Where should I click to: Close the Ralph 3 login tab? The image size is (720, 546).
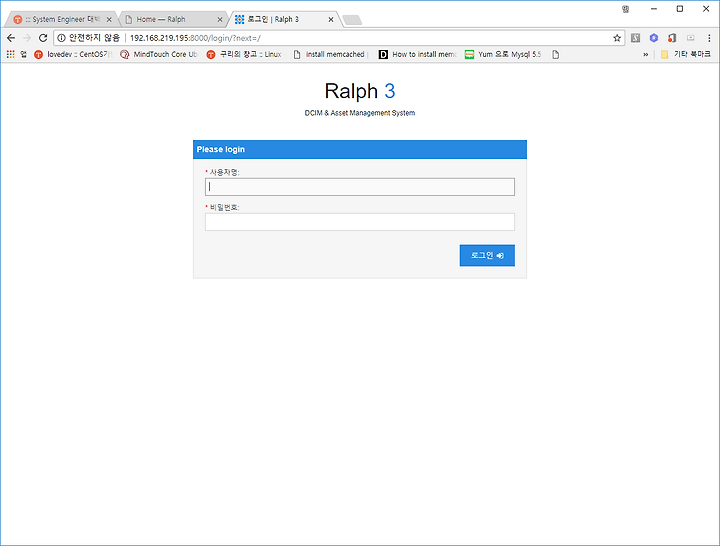coord(331,19)
